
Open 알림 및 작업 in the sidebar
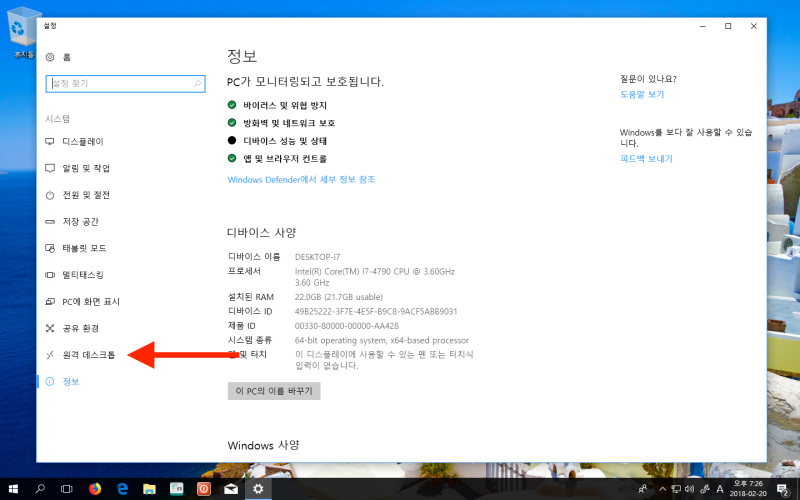click(78, 168)
